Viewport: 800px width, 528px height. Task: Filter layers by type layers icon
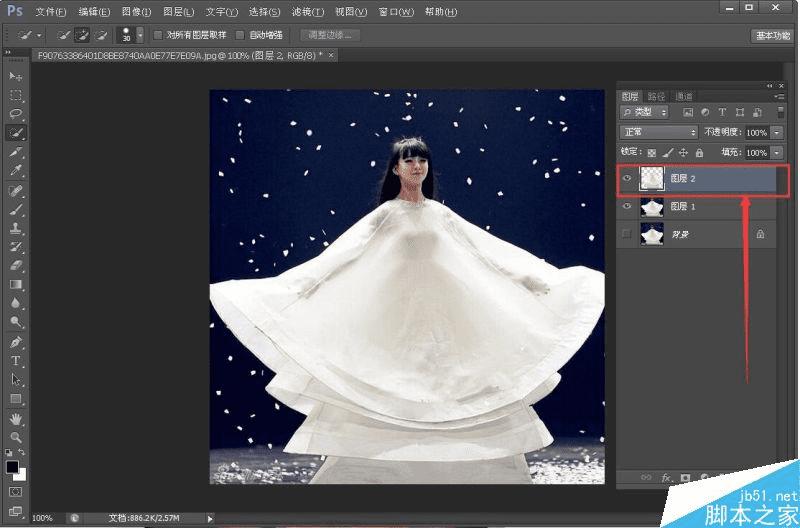tap(722, 112)
